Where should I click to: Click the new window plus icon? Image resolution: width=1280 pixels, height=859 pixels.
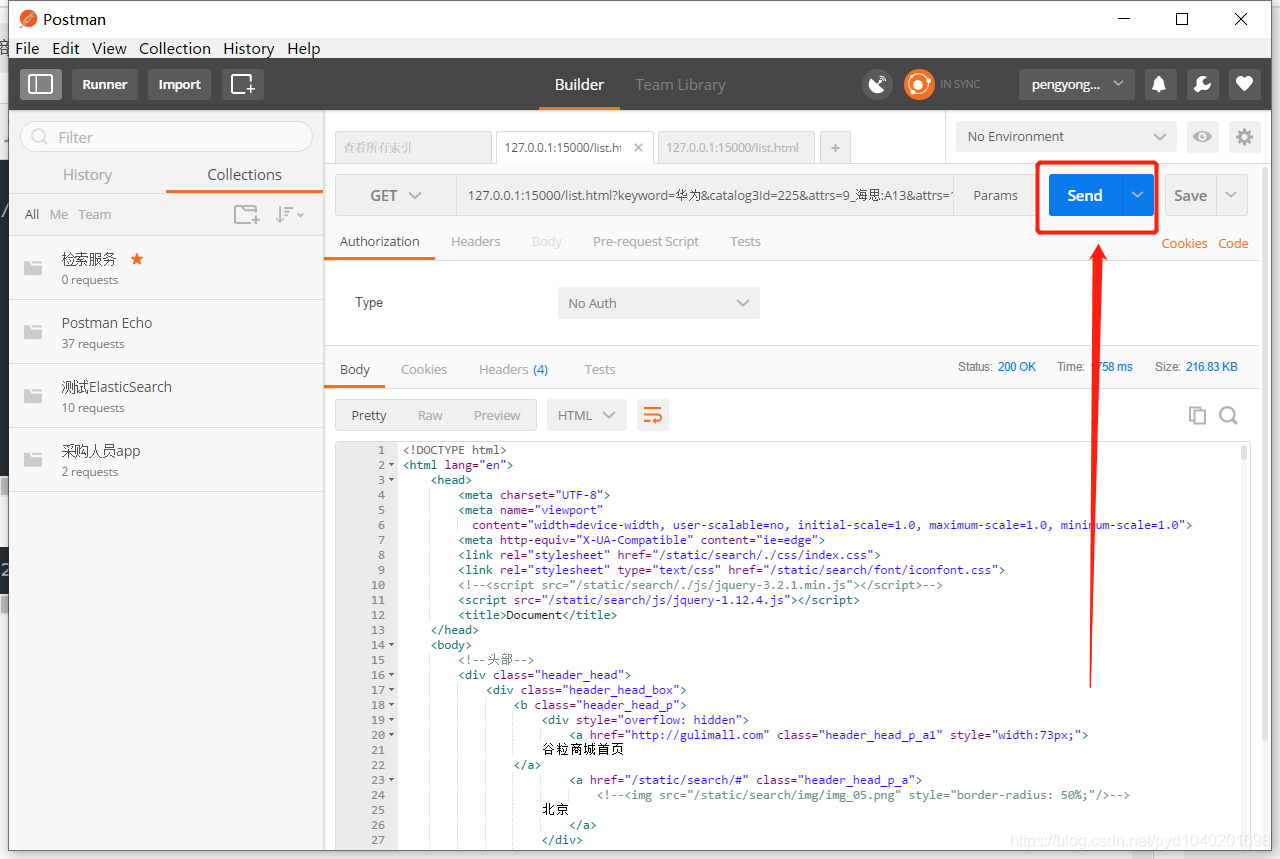click(x=243, y=84)
